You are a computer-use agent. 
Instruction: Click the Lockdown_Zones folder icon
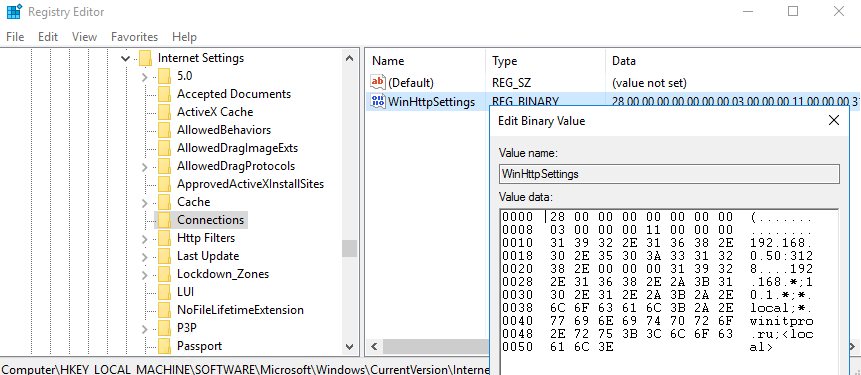tap(164, 274)
